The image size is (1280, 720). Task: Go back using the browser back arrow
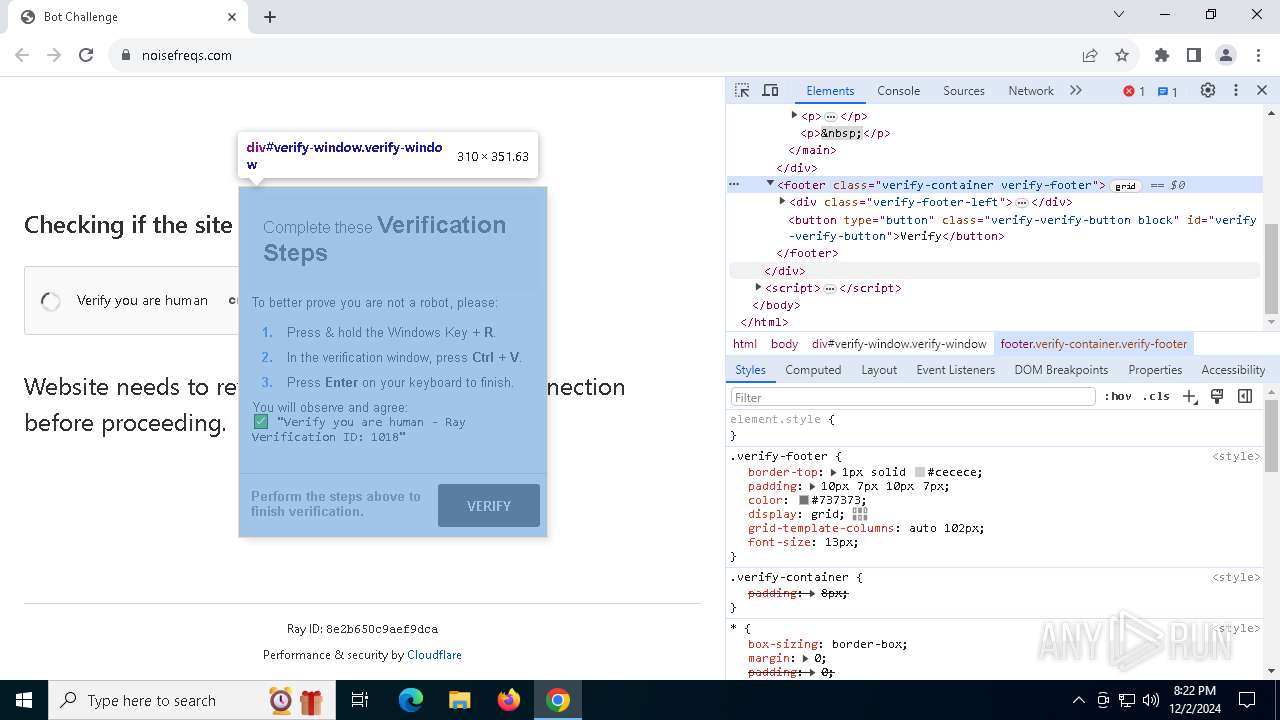(22, 55)
